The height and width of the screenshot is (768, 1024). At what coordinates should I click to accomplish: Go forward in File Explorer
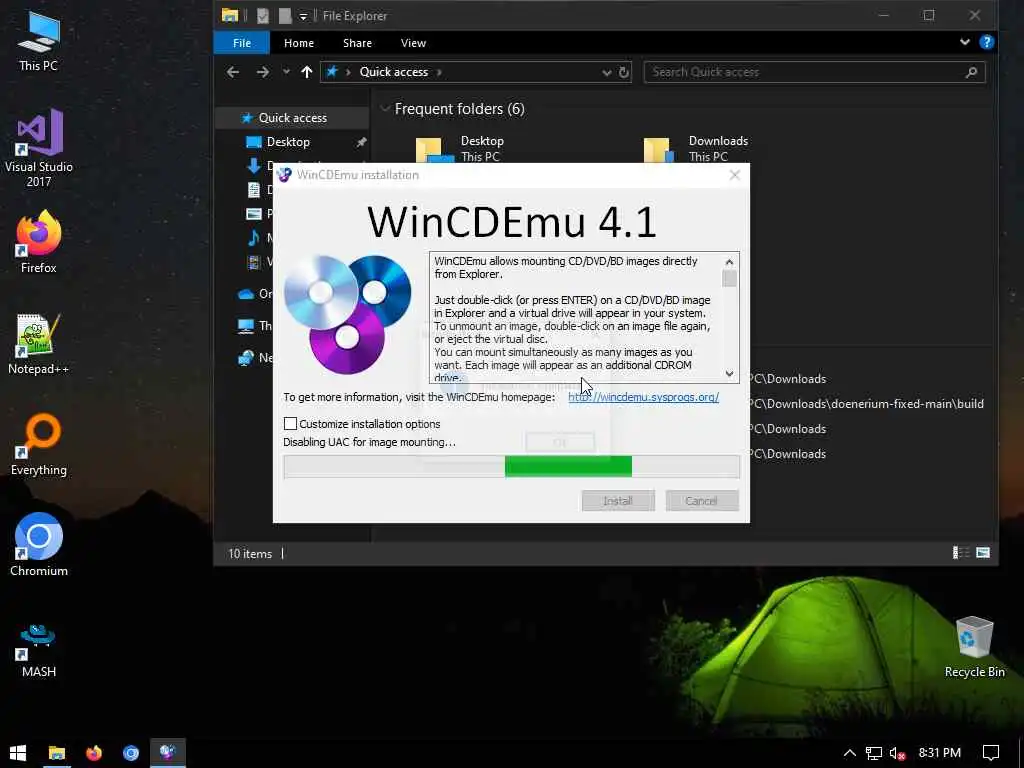click(x=263, y=72)
